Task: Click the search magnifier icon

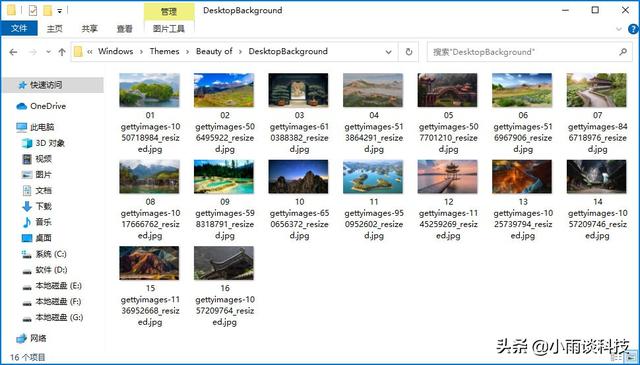Action: (x=623, y=52)
